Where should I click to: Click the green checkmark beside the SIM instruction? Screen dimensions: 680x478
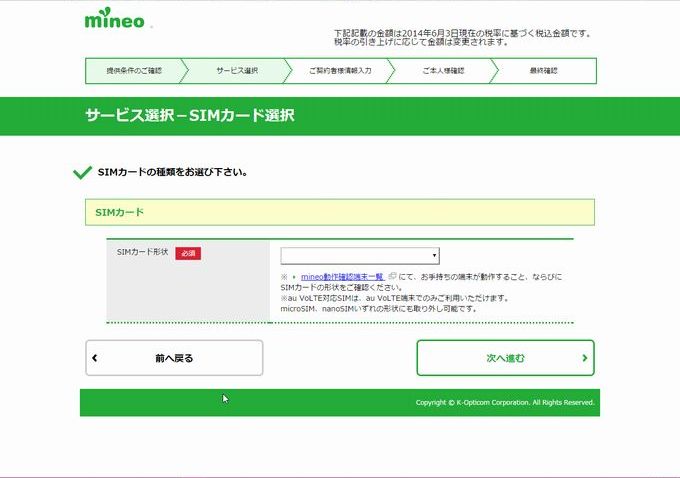pyautogui.click(x=83, y=172)
